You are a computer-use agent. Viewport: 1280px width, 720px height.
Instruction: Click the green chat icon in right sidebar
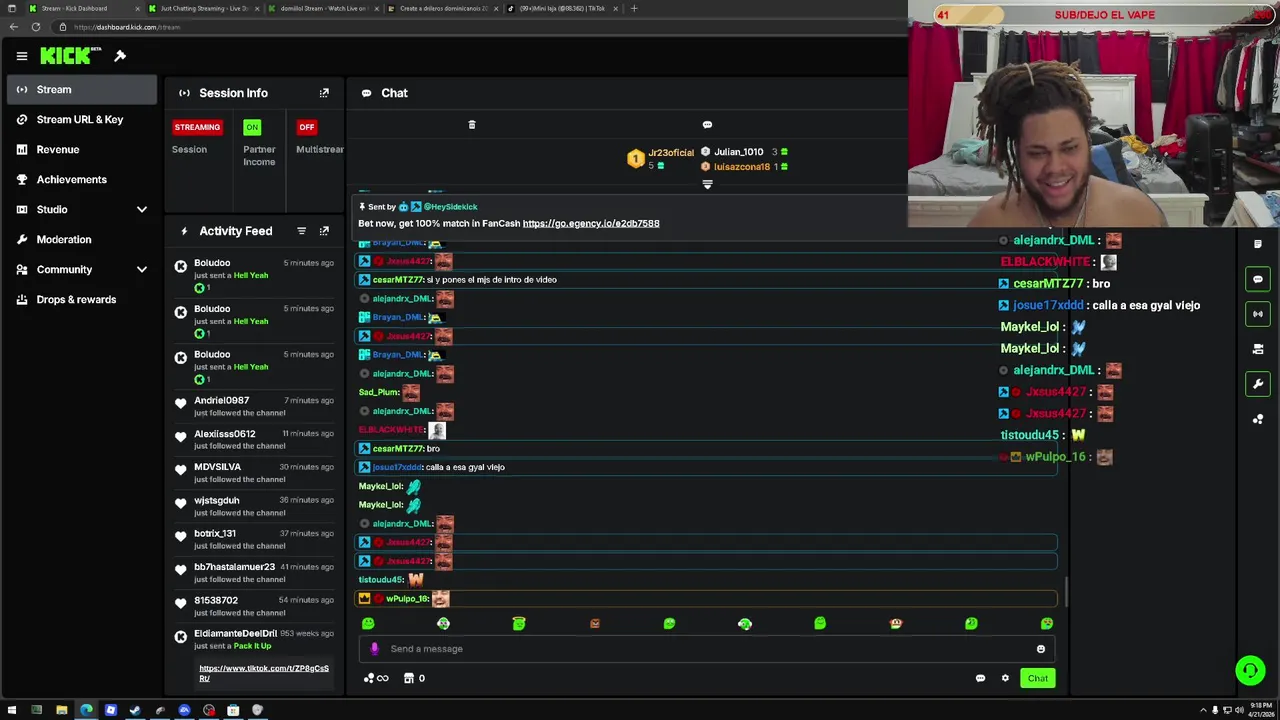click(1258, 279)
